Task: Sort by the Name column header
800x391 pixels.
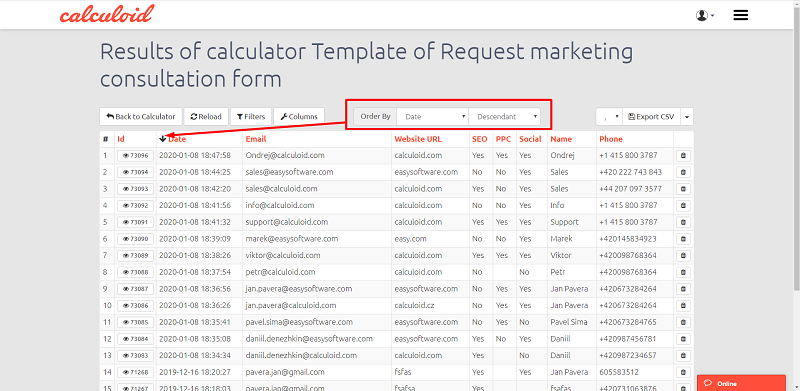Action: click(x=561, y=139)
